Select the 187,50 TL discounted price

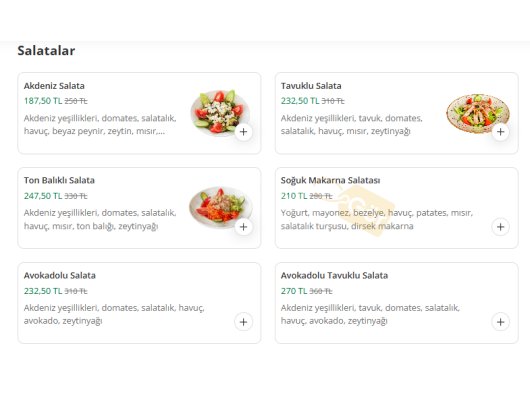(x=43, y=101)
